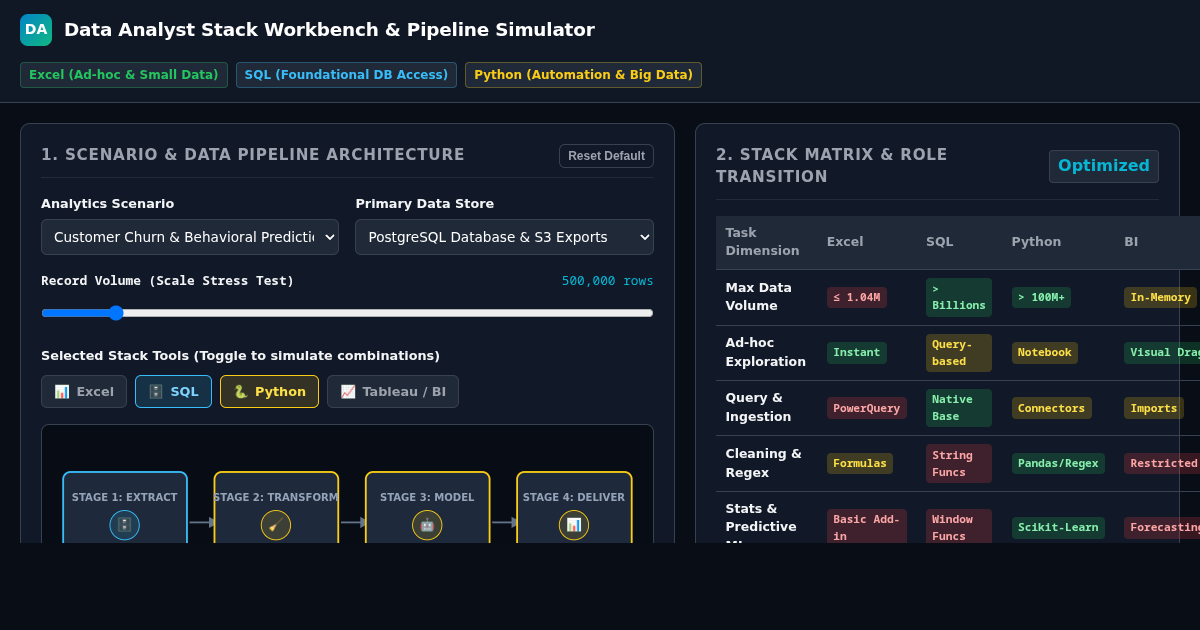1200x630 pixels.
Task: Toggle the Tableau / BI stack tool
Action: tap(393, 391)
